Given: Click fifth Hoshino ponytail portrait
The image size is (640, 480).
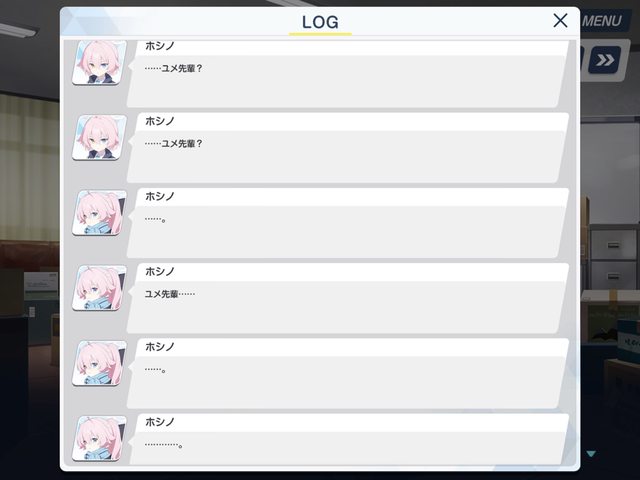Looking at the screenshot, I should [99, 363].
